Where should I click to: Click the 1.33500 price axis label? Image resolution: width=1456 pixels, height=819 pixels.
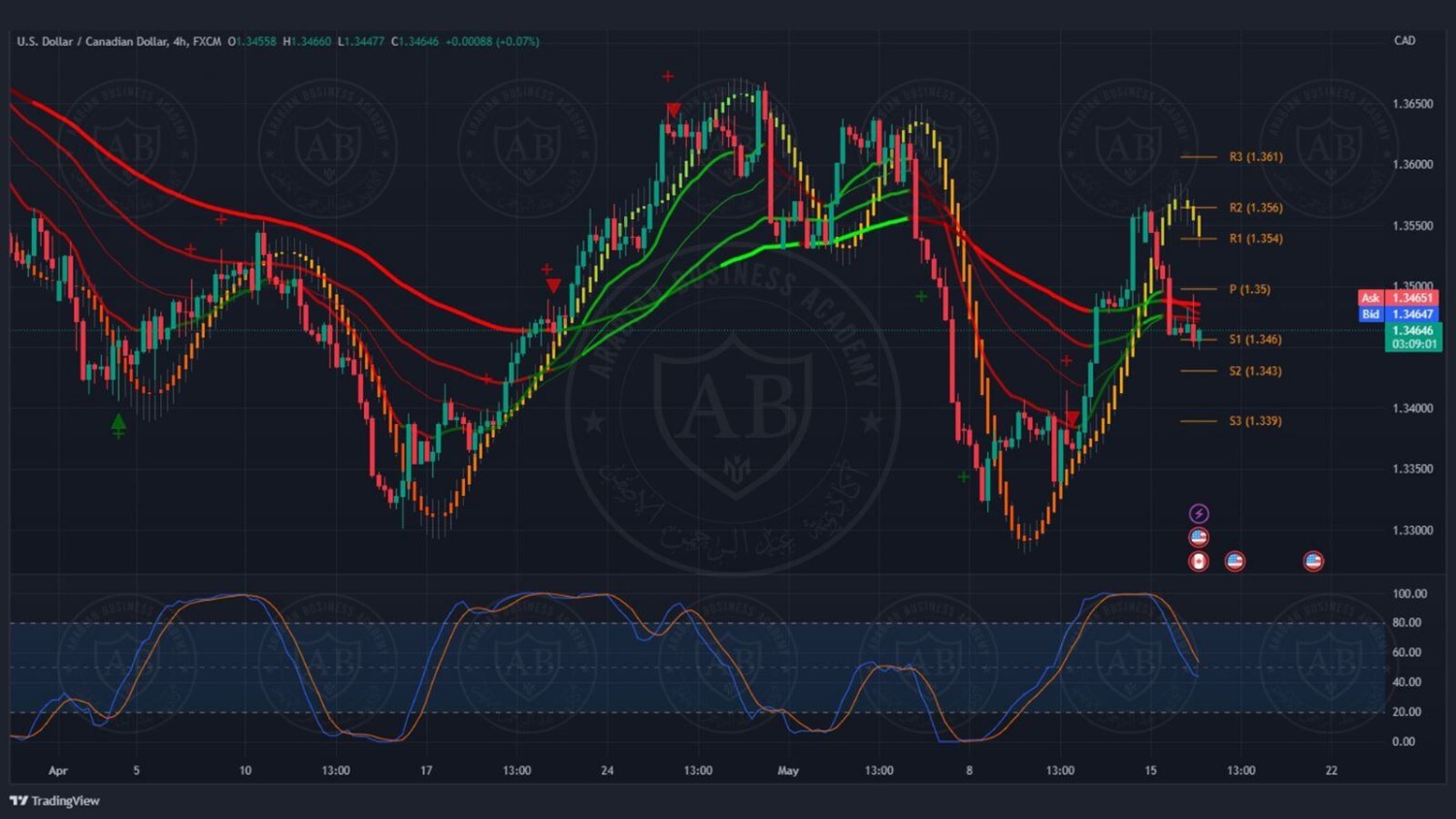point(1412,469)
